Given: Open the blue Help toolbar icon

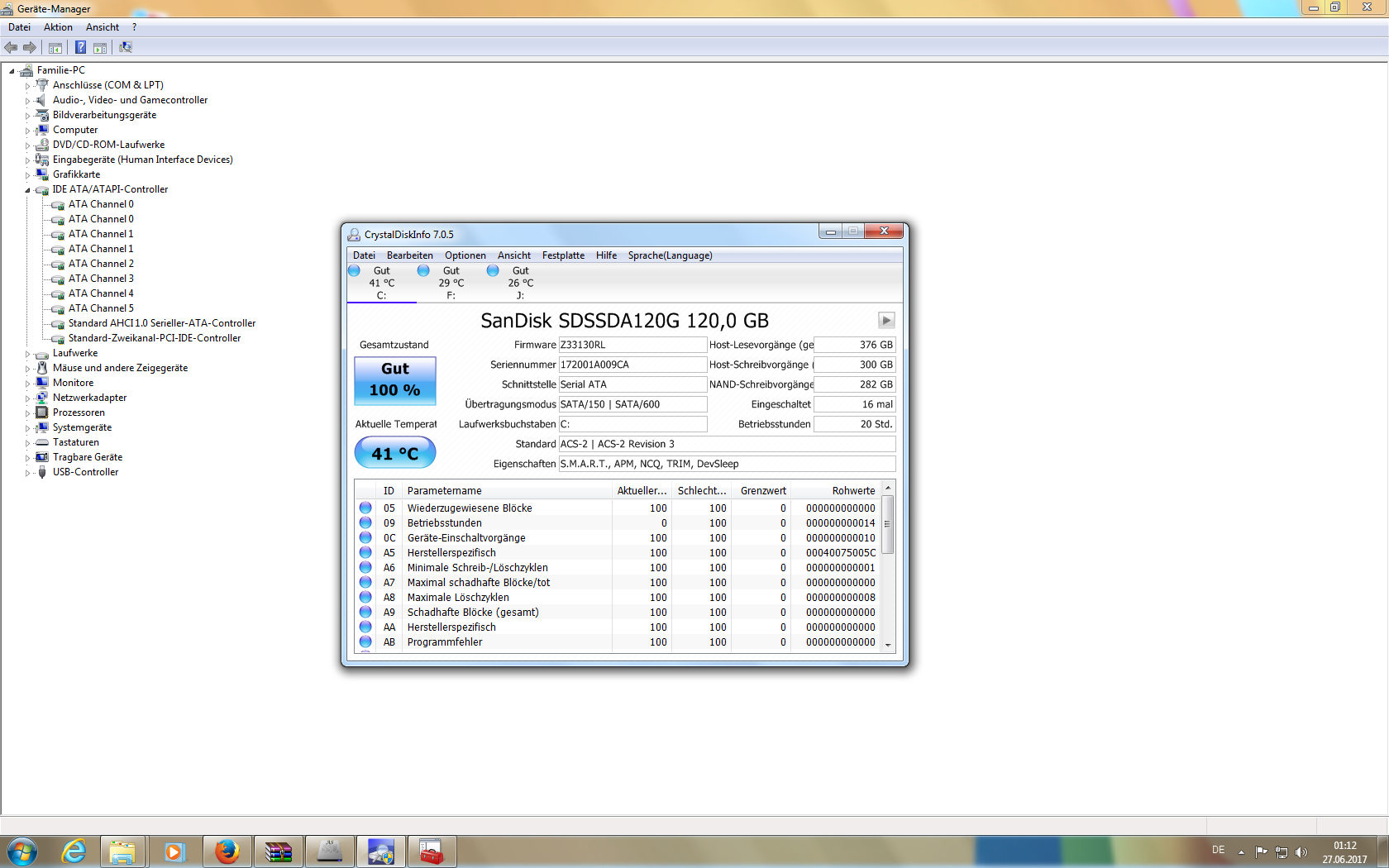Looking at the screenshot, I should [80, 47].
